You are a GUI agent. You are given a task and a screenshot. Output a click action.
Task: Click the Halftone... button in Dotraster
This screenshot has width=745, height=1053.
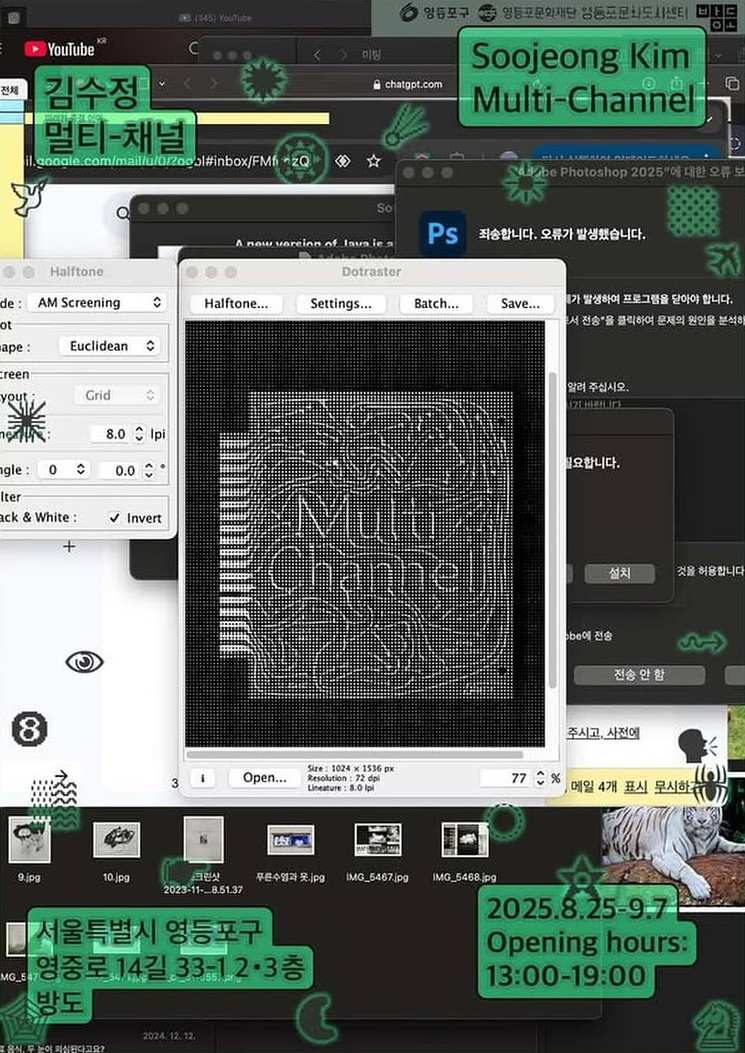236,304
